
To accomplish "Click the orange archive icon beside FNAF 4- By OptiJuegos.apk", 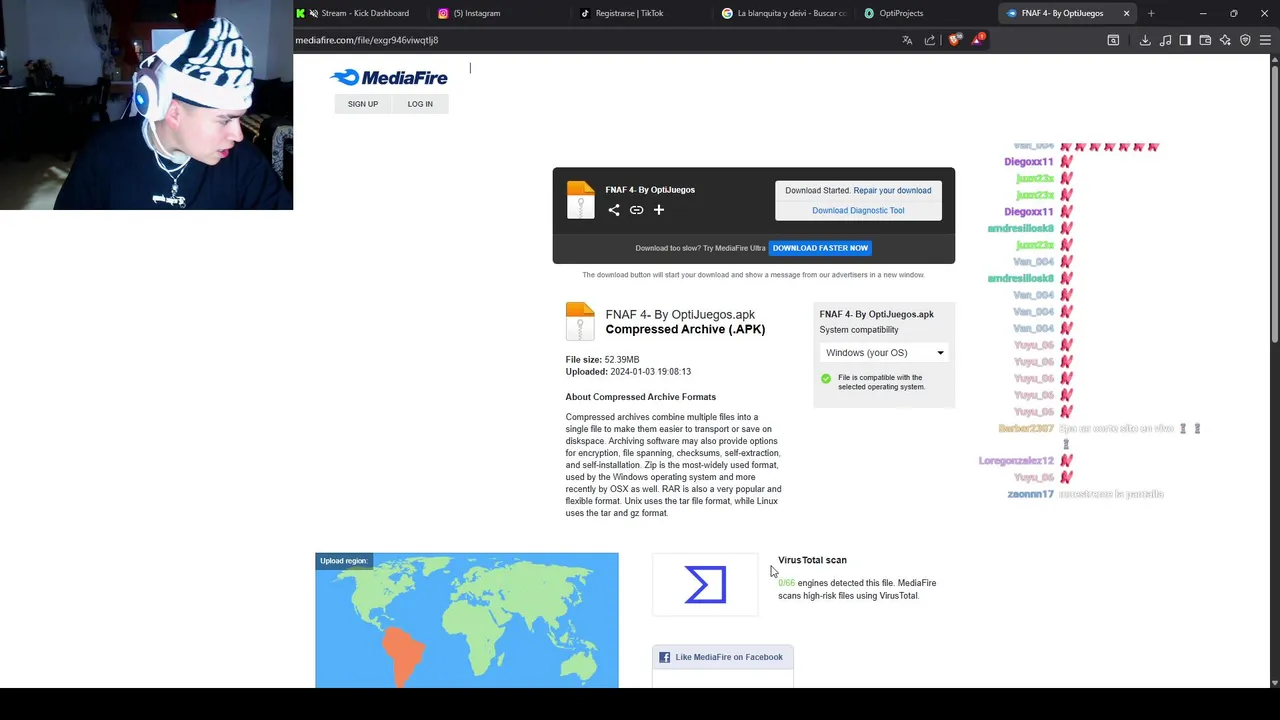I will 580,322.
